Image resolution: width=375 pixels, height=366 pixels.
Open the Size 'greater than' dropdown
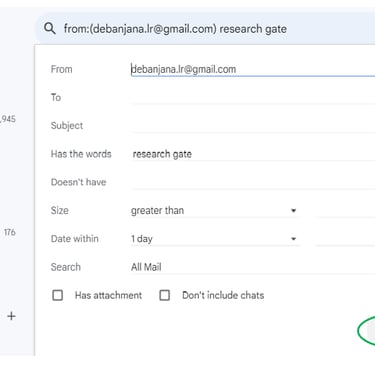tap(214, 211)
